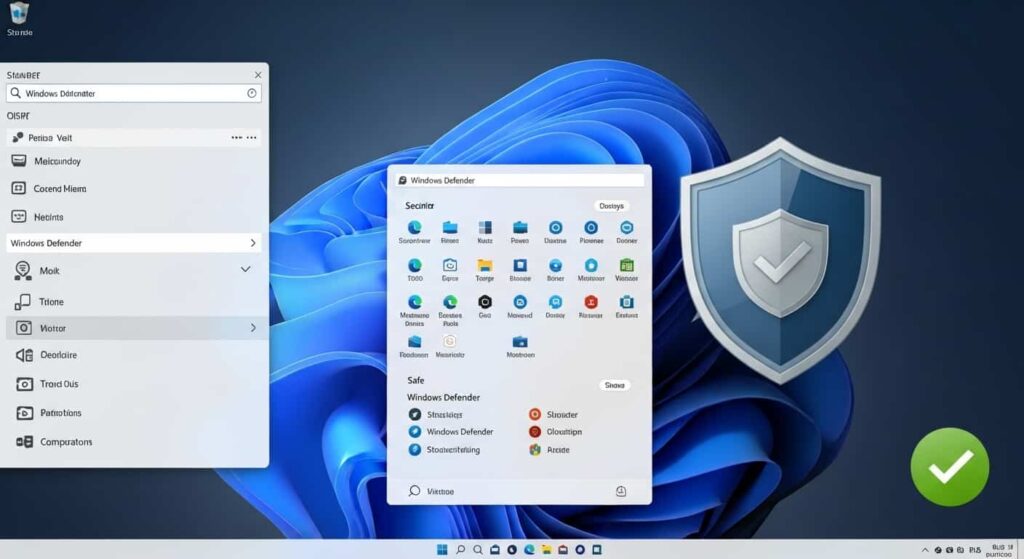Open Stoaxentelsing in the recommended list
The width and height of the screenshot is (1024, 559).
click(x=444, y=450)
